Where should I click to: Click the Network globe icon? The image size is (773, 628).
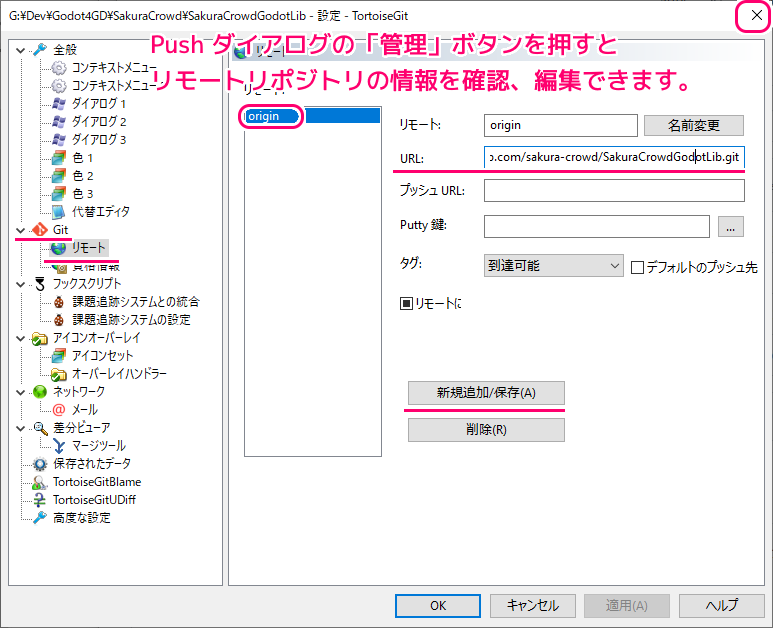[40, 392]
